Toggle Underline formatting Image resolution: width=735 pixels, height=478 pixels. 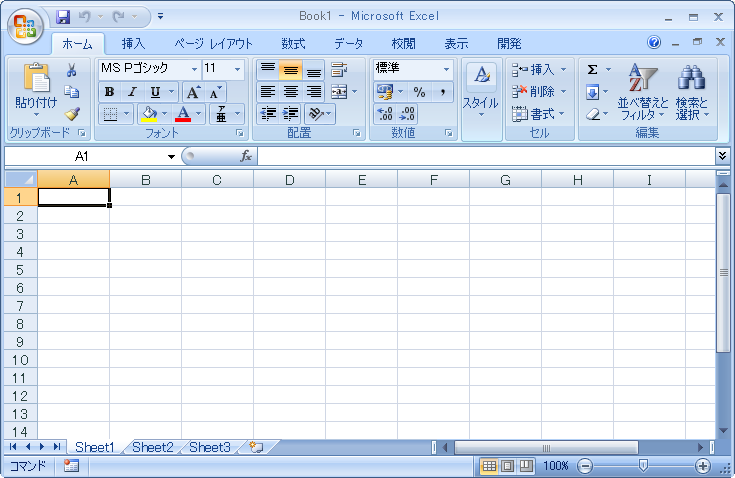(155, 92)
